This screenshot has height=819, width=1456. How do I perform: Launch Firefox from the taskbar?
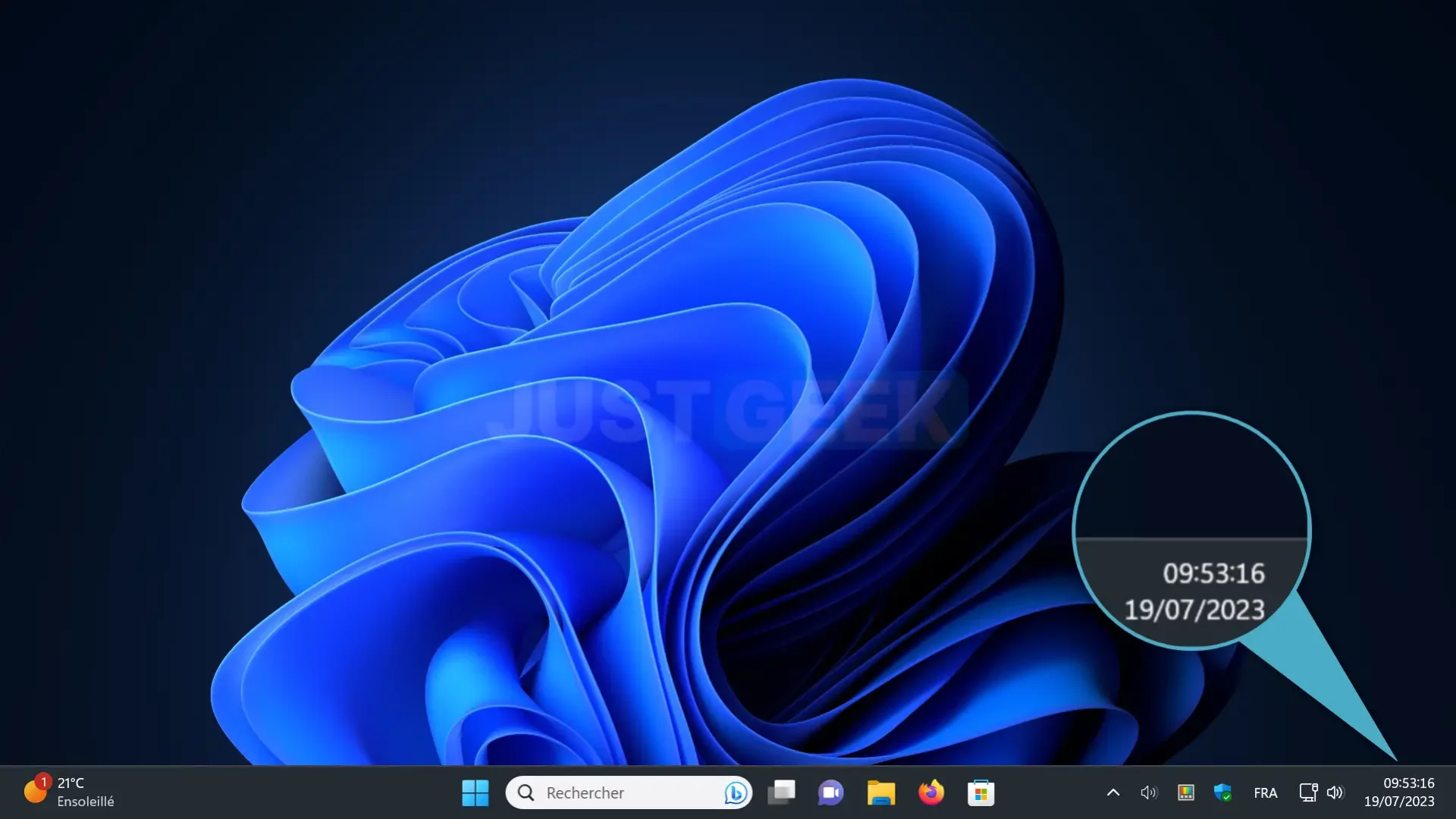(931, 793)
